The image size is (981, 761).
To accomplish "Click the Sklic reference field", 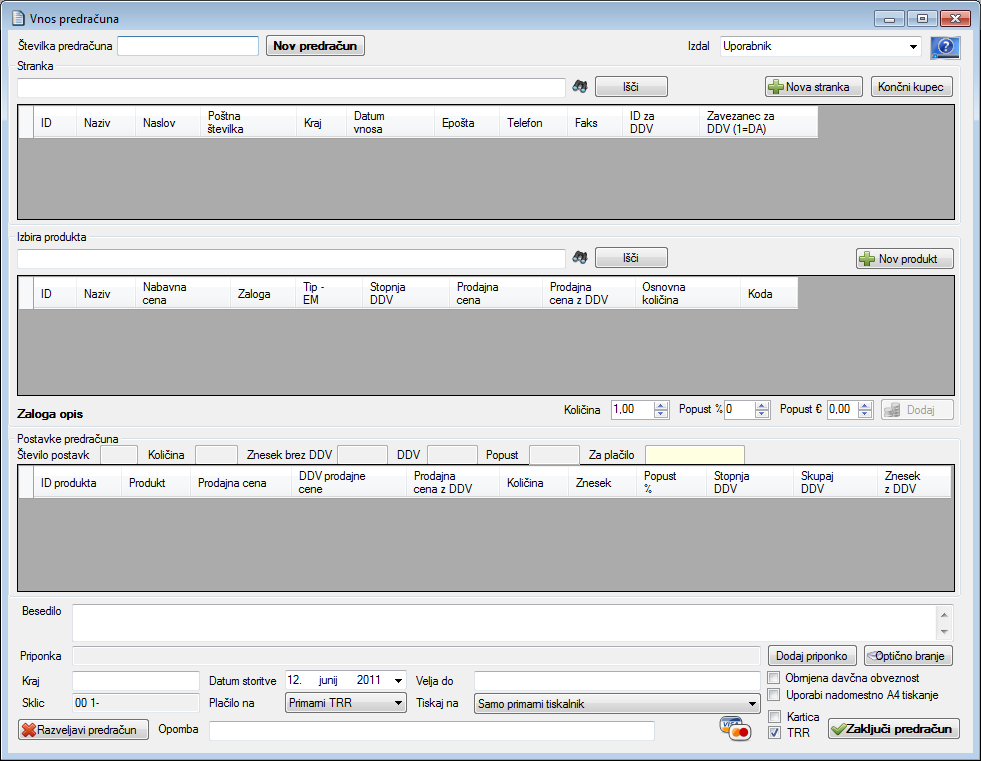I will click(136, 703).
